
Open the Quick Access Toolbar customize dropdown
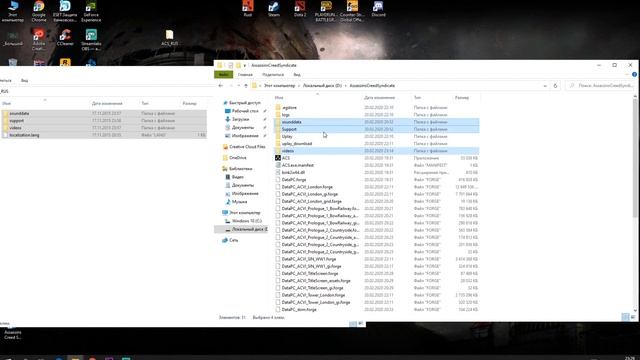(245, 65)
